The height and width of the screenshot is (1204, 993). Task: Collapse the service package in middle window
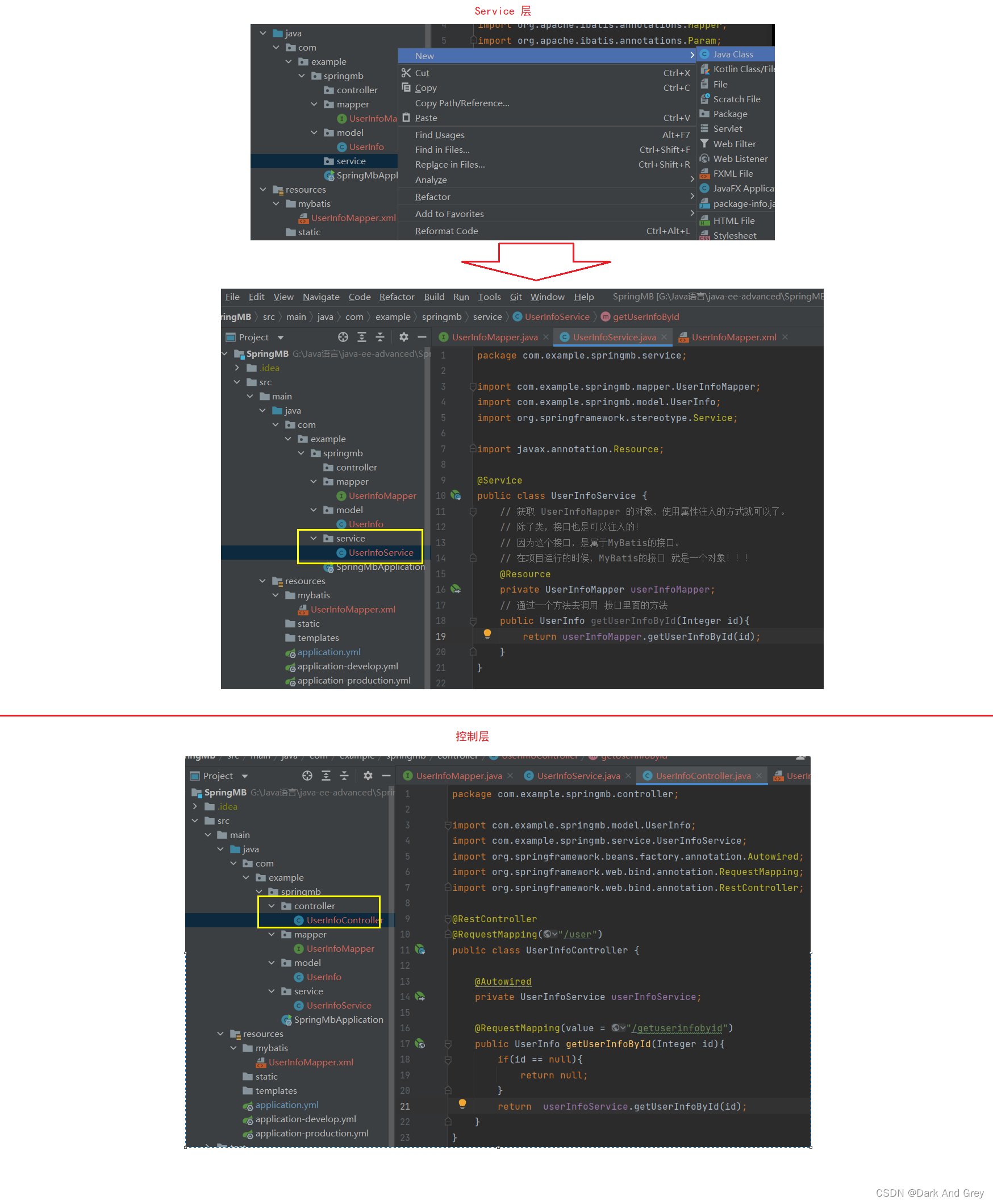314,538
